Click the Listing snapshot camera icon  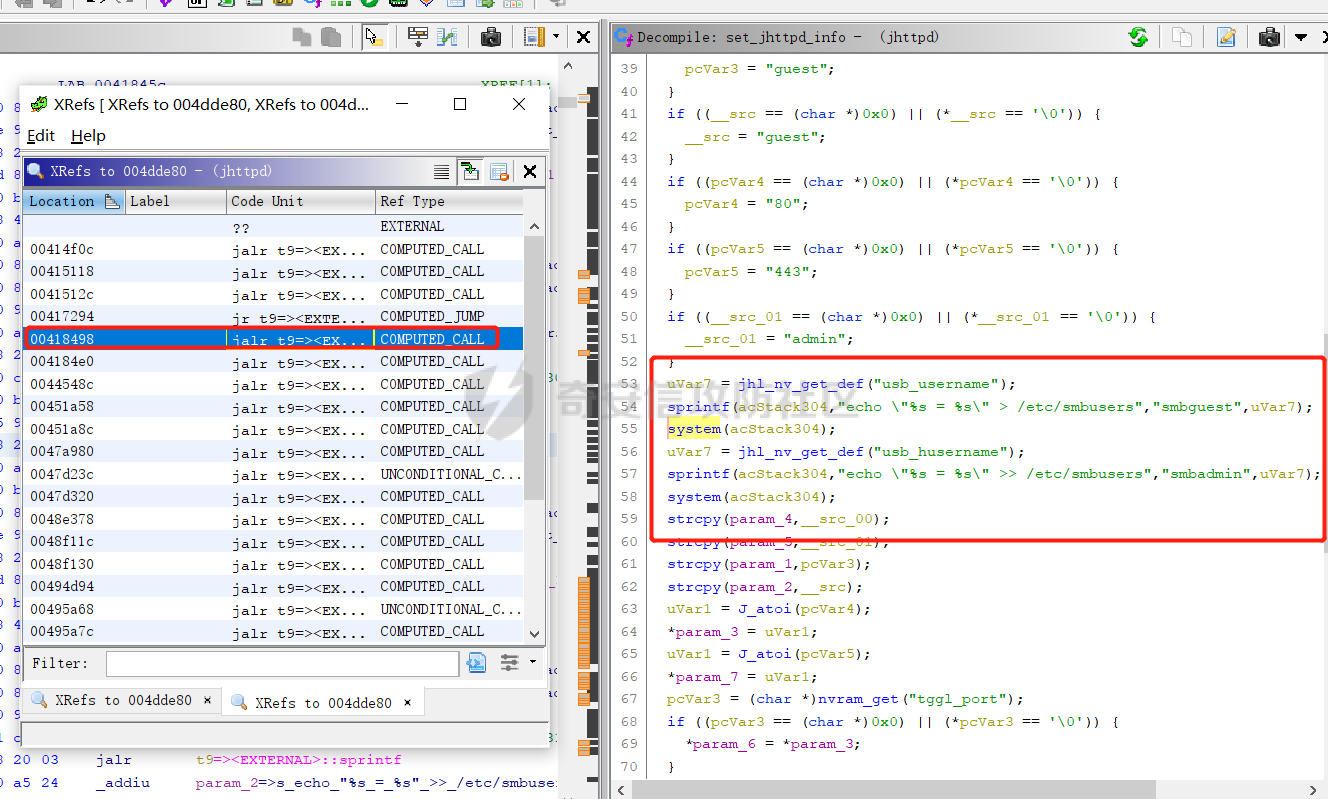[x=490, y=37]
